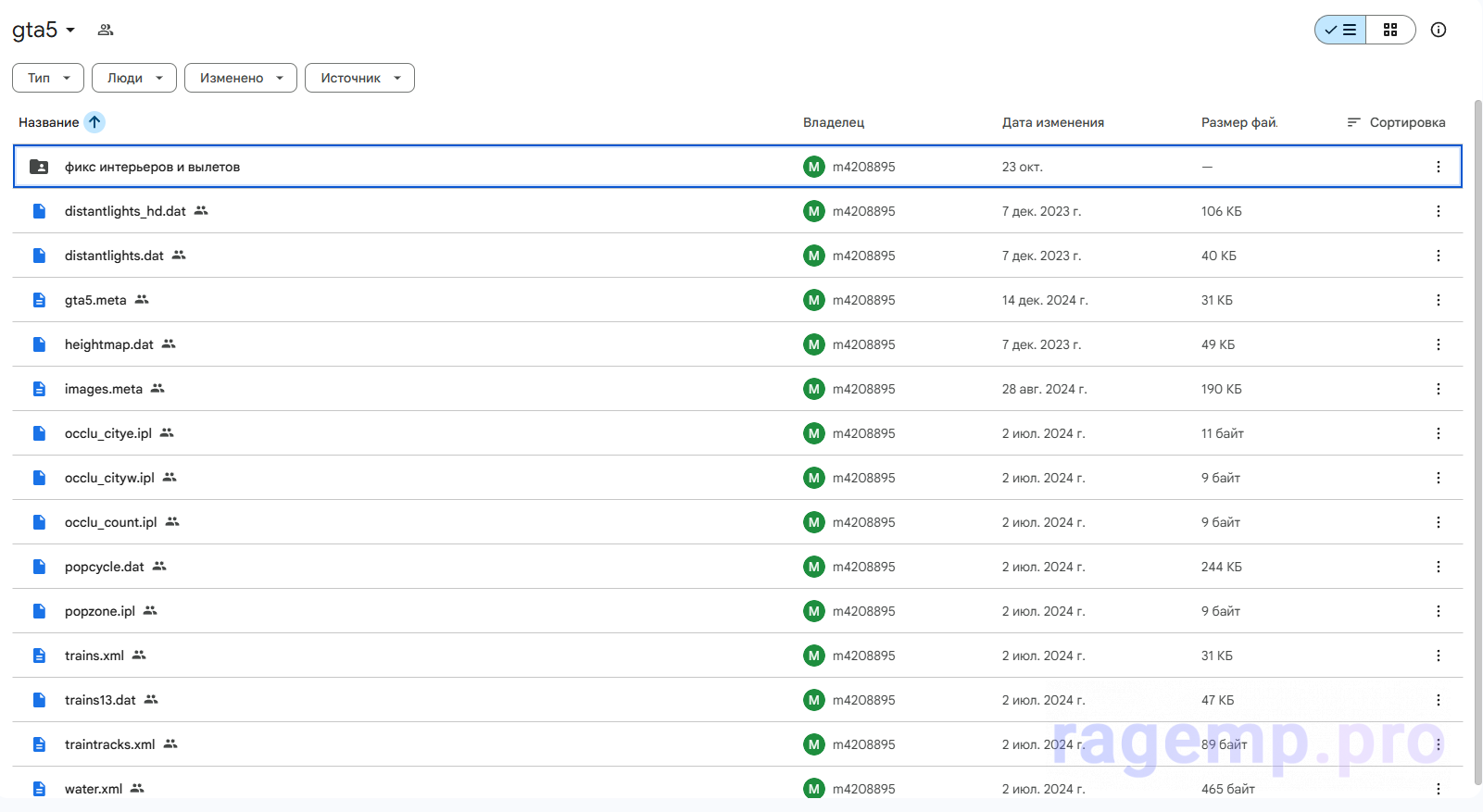
Task: Click the vertical scrollbar on the right
Action: click(x=1477, y=444)
